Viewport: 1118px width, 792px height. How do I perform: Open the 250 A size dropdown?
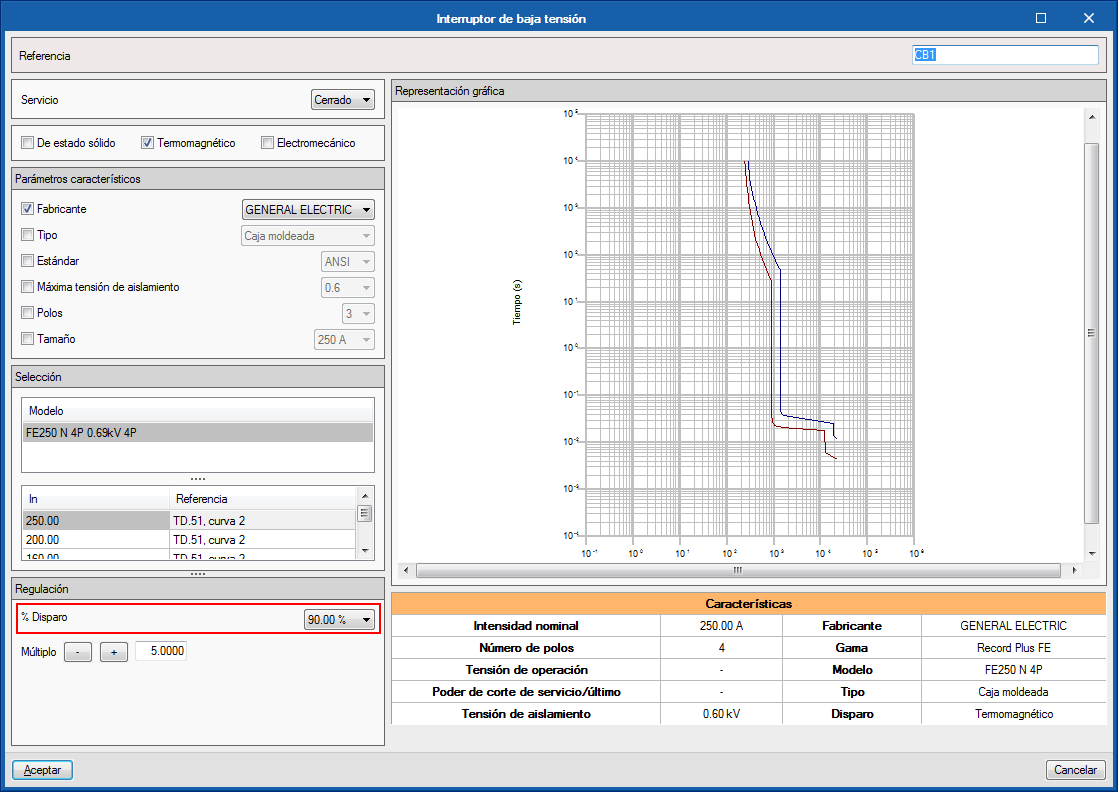coord(344,340)
